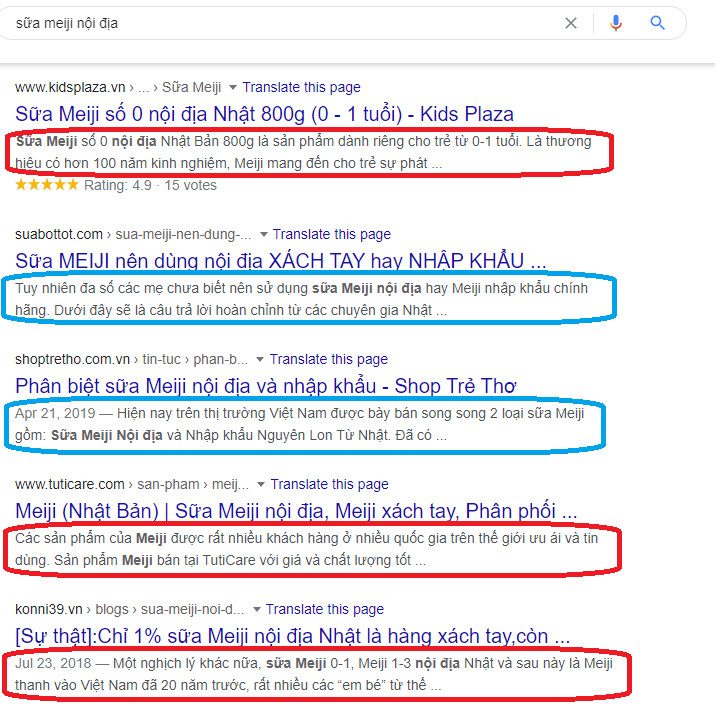720x706 pixels.
Task: Click the snippet starting 'Các sản phẩm của Meiji'
Action: 306,549
